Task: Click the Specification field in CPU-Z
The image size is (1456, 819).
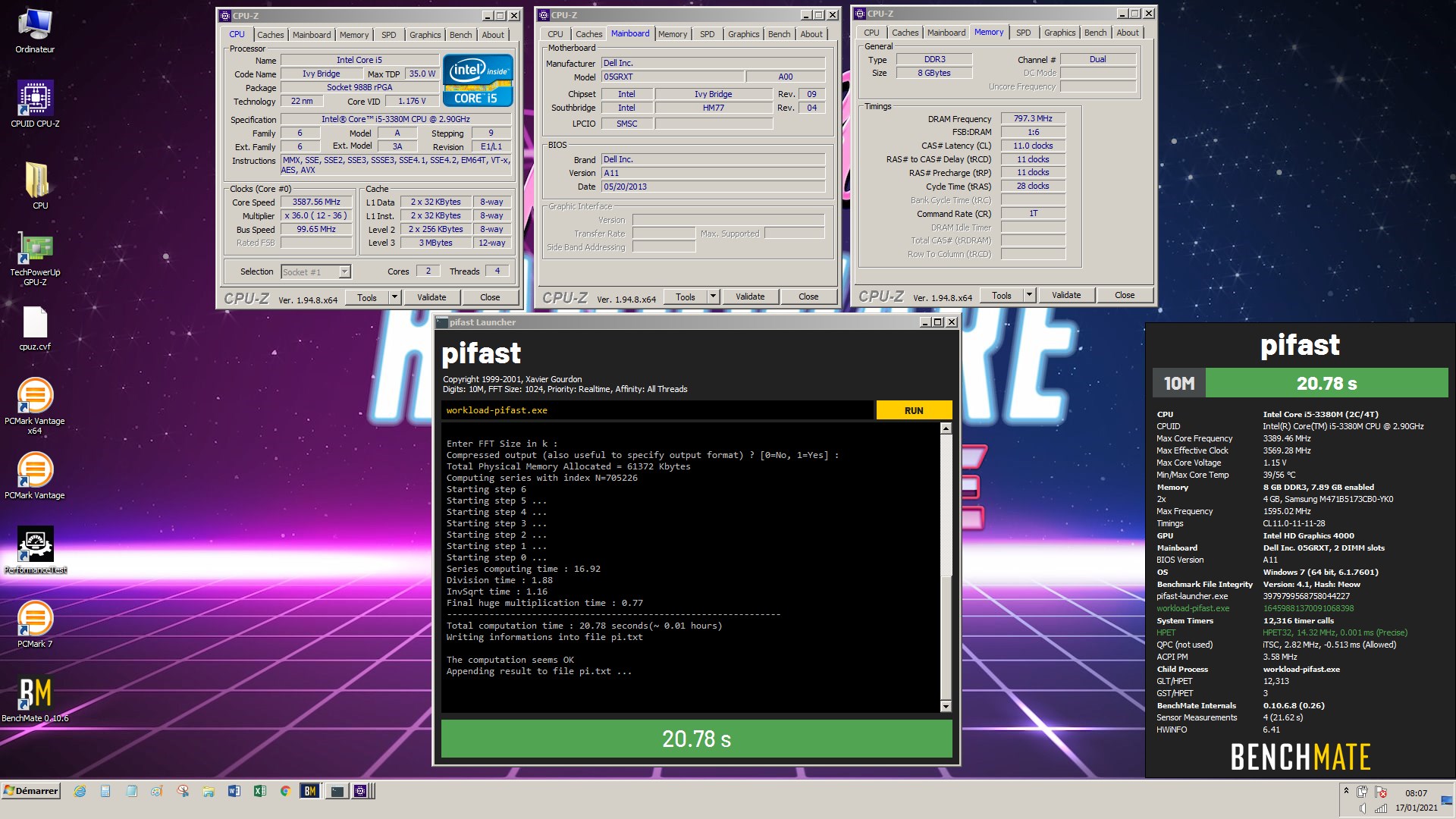Action: (x=395, y=119)
